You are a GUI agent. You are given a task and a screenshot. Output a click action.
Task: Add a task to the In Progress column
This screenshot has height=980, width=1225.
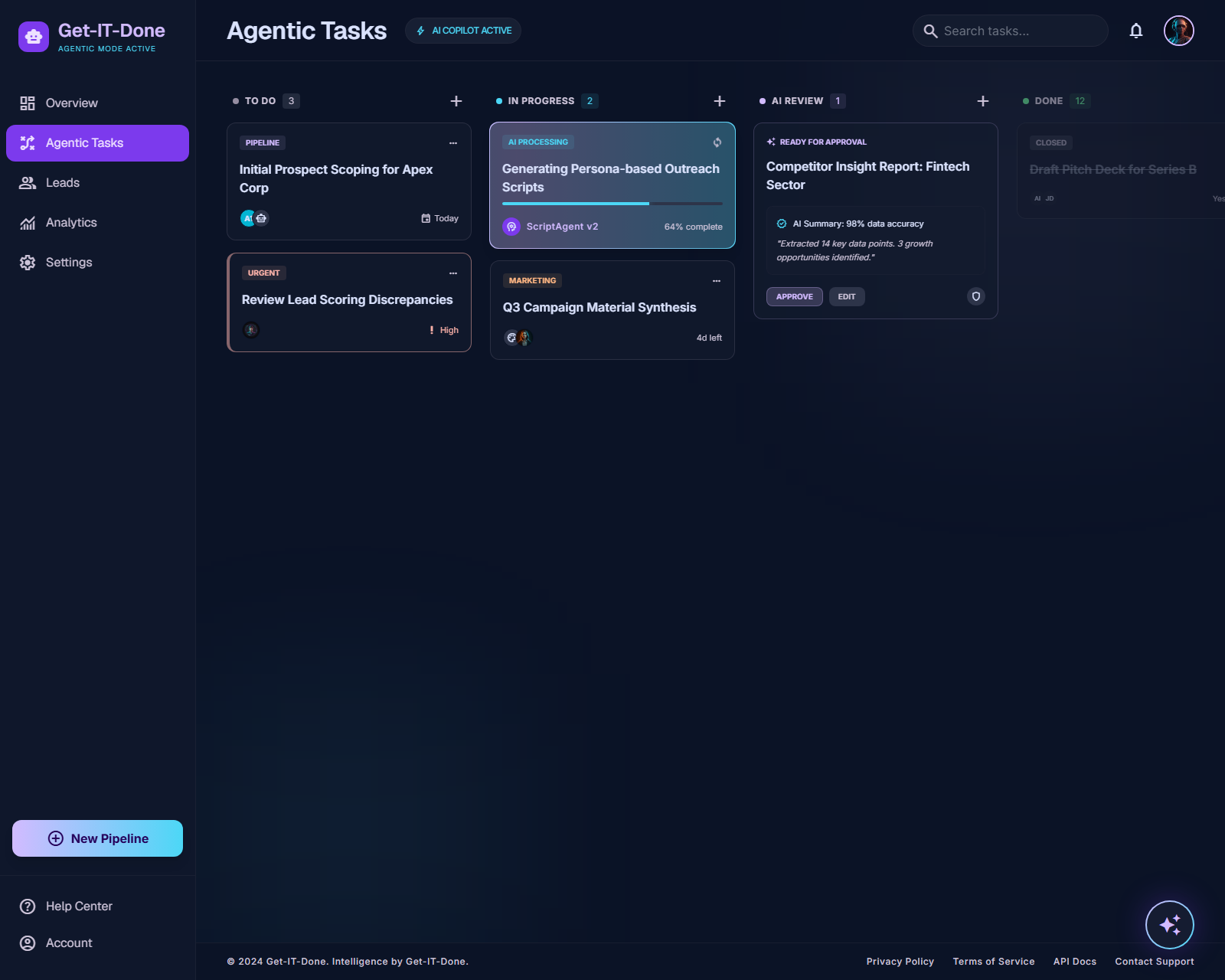pos(720,101)
